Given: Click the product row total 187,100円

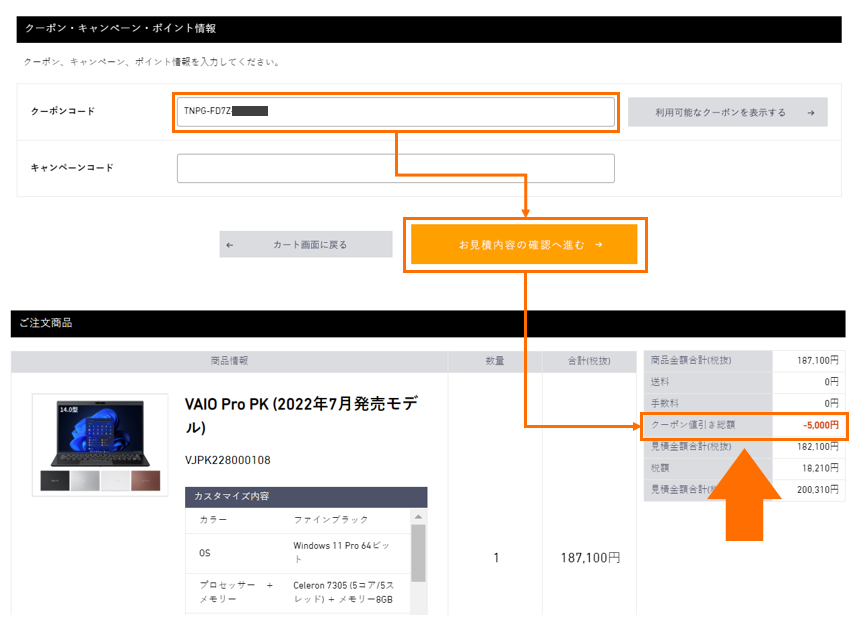Looking at the screenshot, I should point(590,558).
